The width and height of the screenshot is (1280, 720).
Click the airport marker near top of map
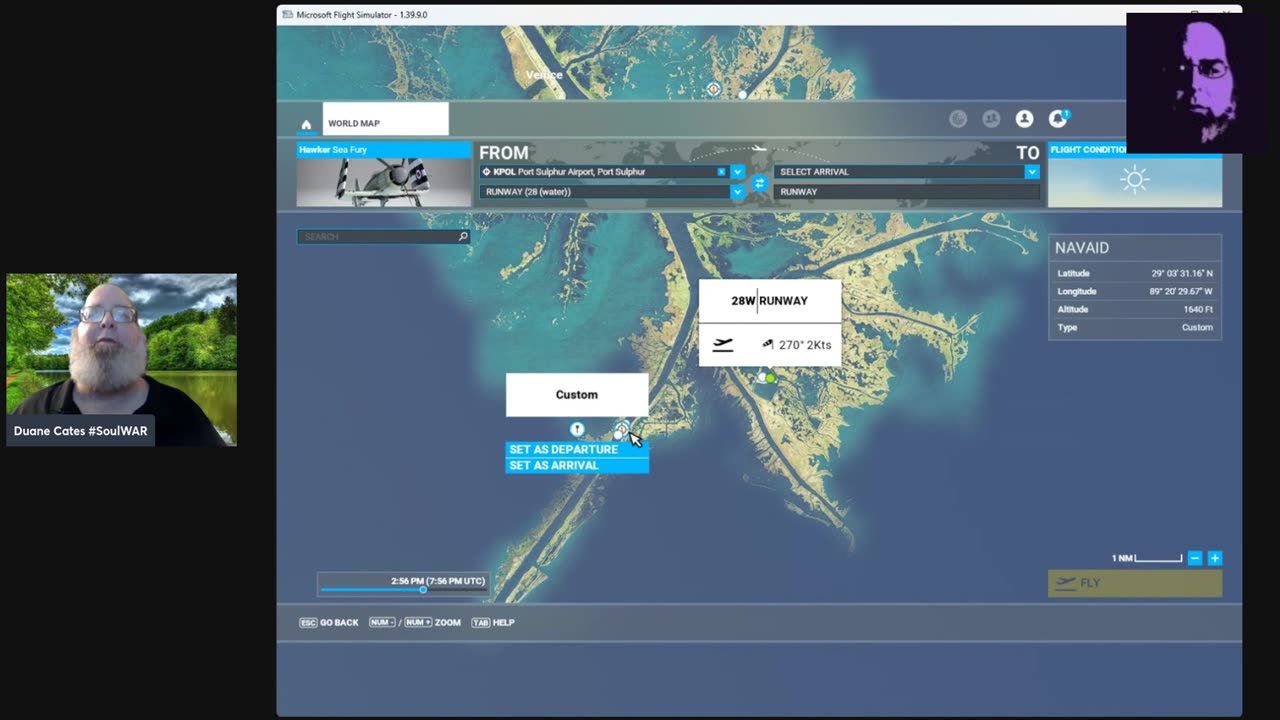(x=713, y=89)
